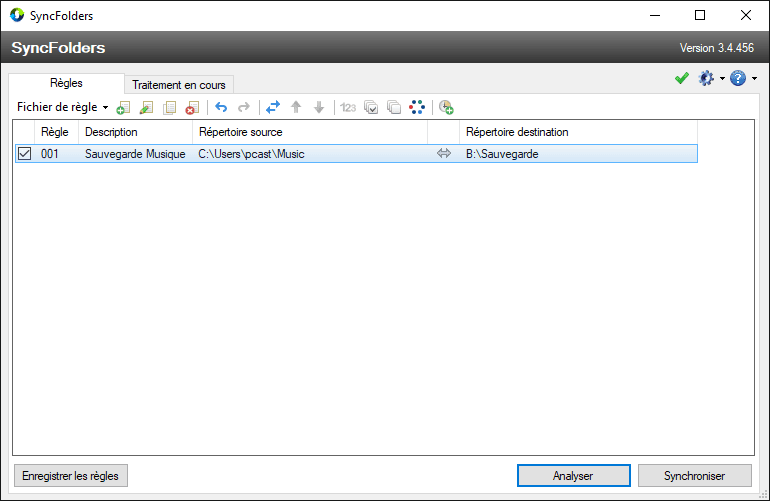The width and height of the screenshot is (770, 501).
Task: Expand the arrow next to the settings gear
Action: pyautogui.click(x=722, y=78)
